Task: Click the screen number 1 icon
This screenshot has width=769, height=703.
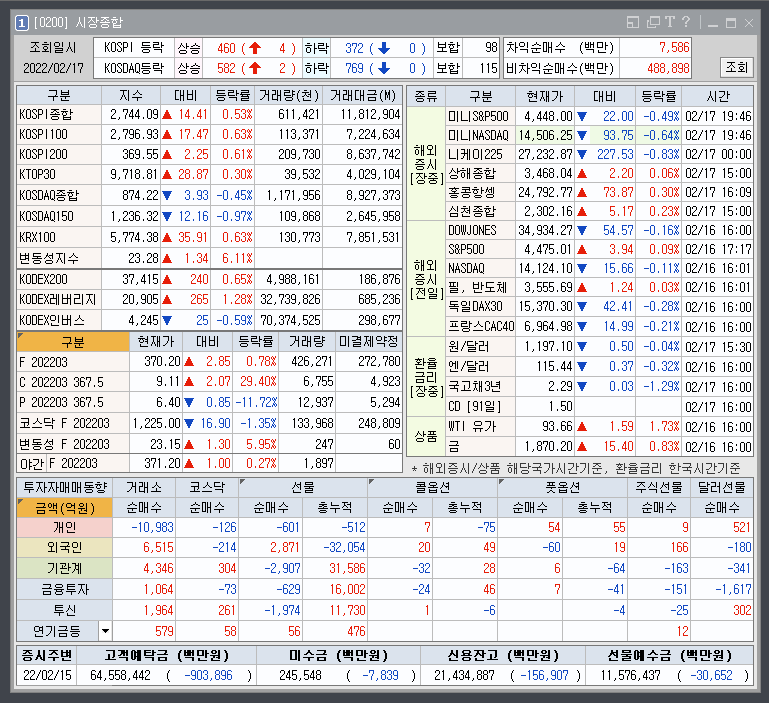Action: coord(22,23)
